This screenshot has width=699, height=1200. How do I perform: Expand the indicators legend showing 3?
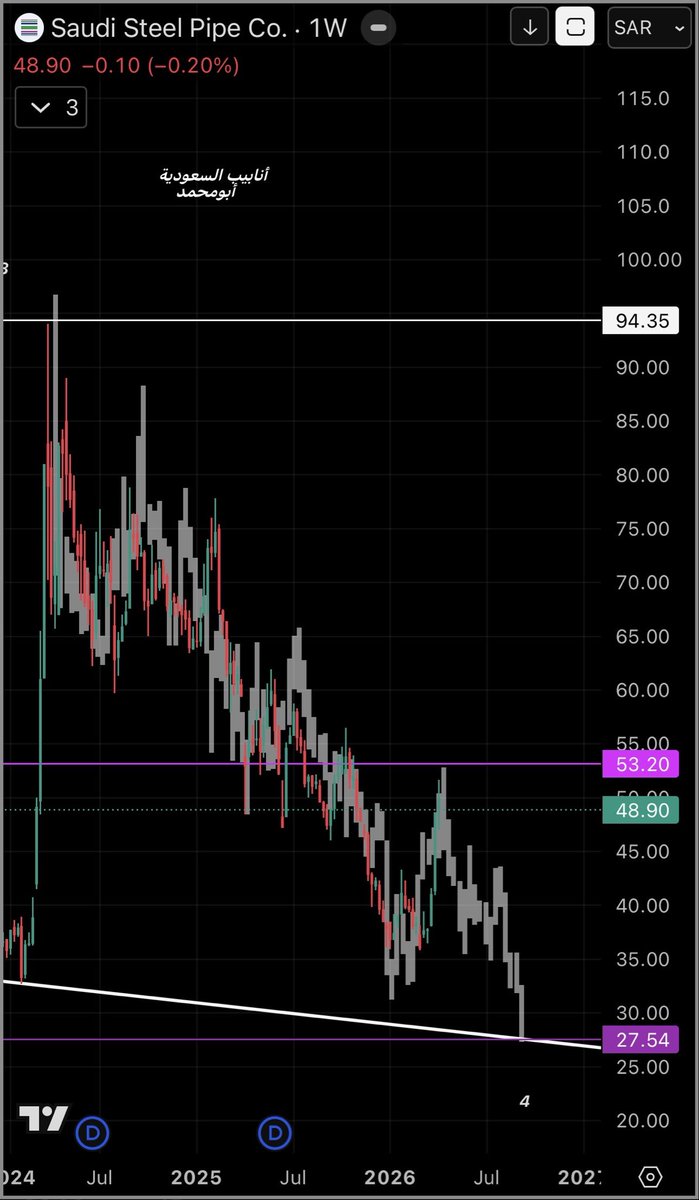point(51,107)
